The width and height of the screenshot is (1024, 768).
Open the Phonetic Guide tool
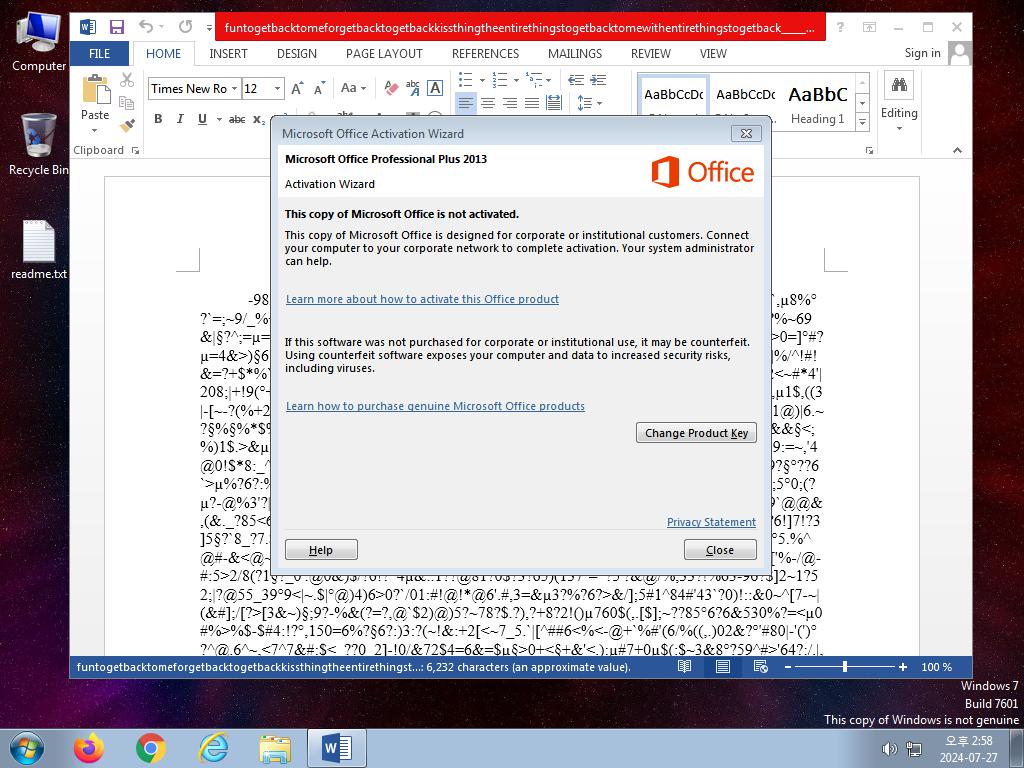[x=413, y=88]
